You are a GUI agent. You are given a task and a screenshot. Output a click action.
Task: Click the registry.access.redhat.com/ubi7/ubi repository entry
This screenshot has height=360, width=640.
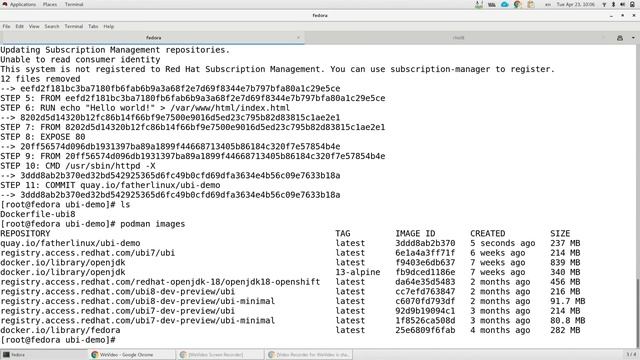point(87,253)
